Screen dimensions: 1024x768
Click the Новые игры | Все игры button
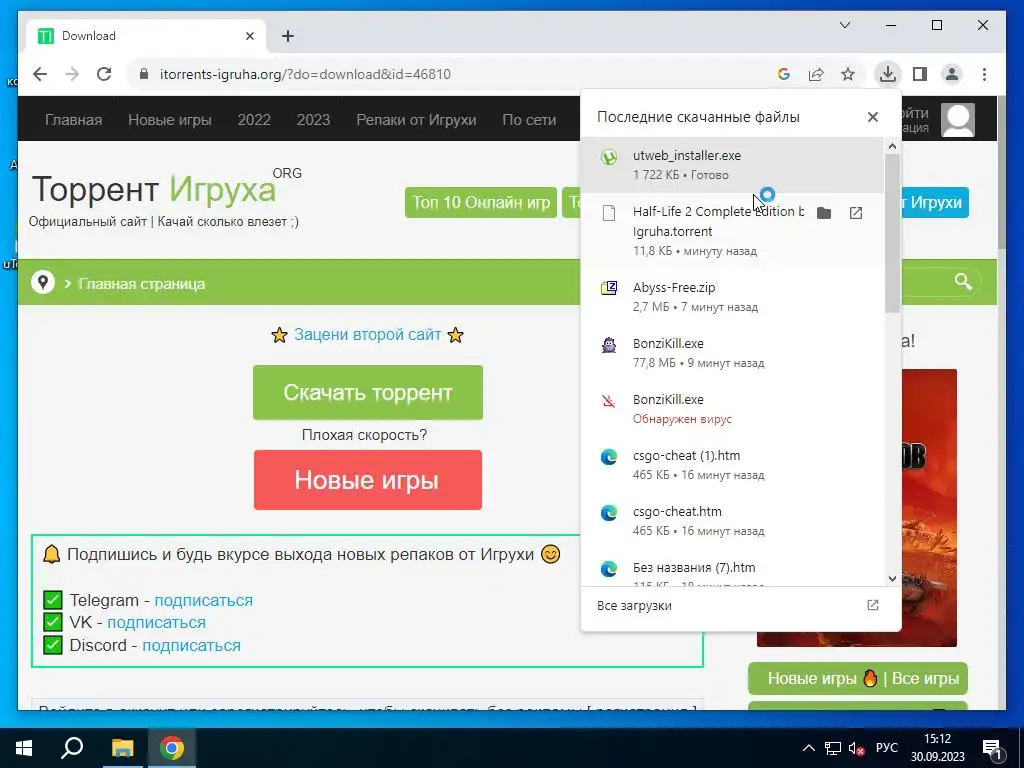(x=857, y=679)
